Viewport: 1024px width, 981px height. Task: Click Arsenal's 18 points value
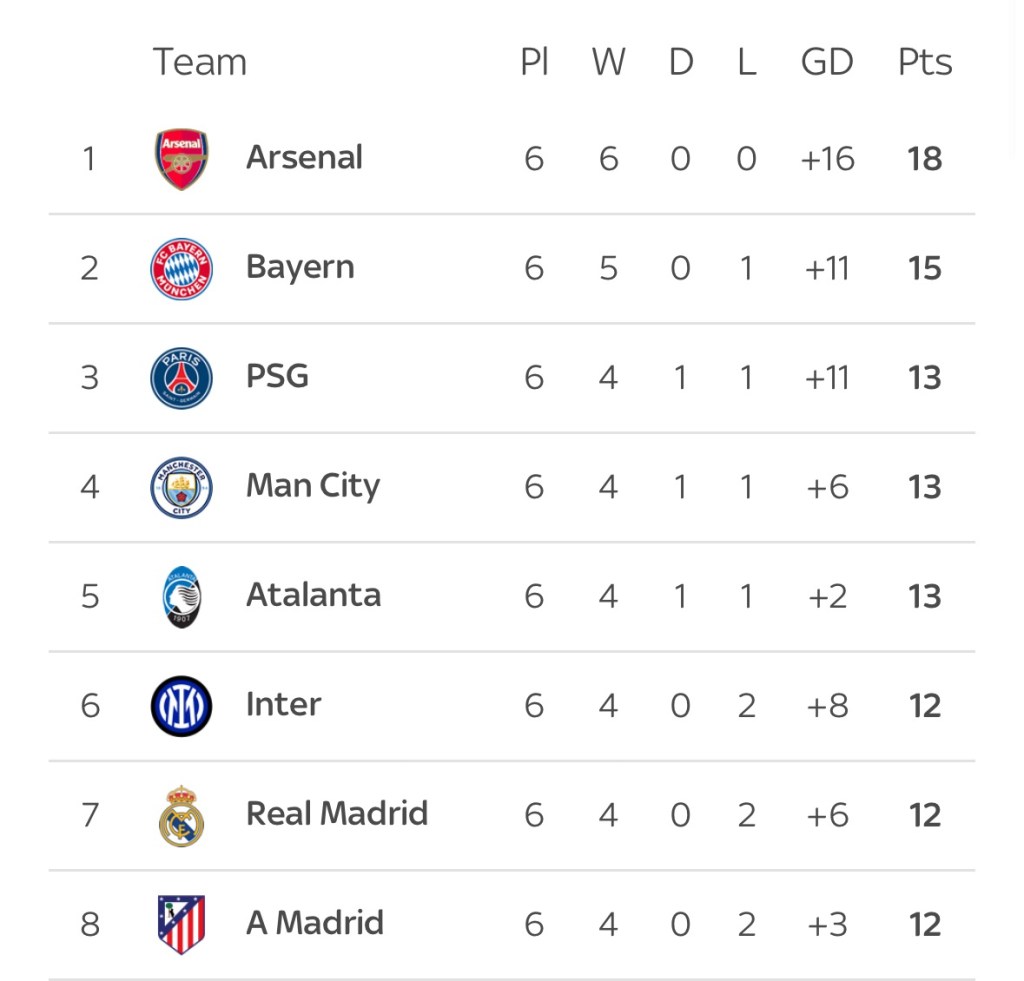click(924, 159)
